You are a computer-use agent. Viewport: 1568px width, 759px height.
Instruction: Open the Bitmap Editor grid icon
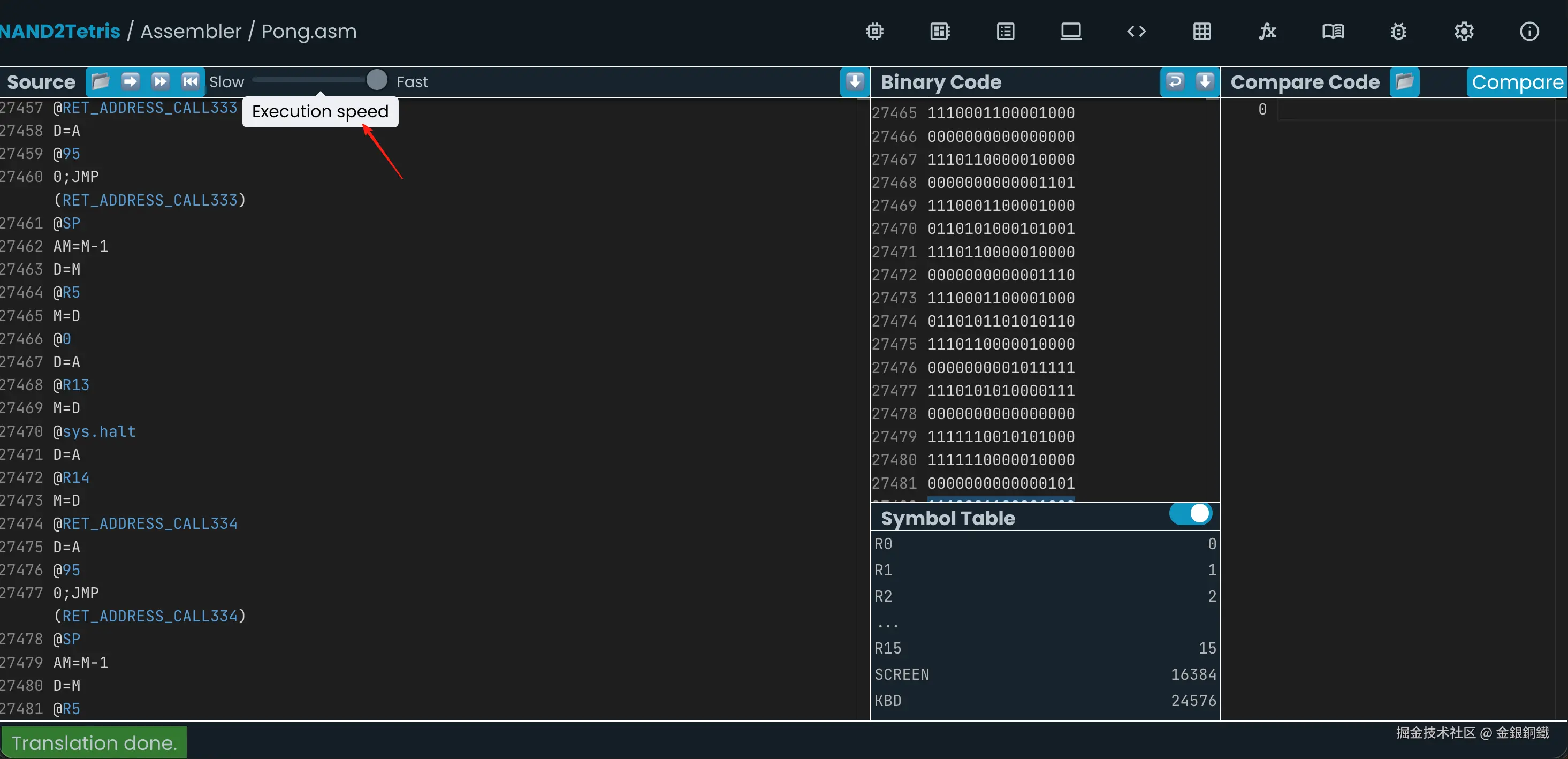[x=1201, y=32]
